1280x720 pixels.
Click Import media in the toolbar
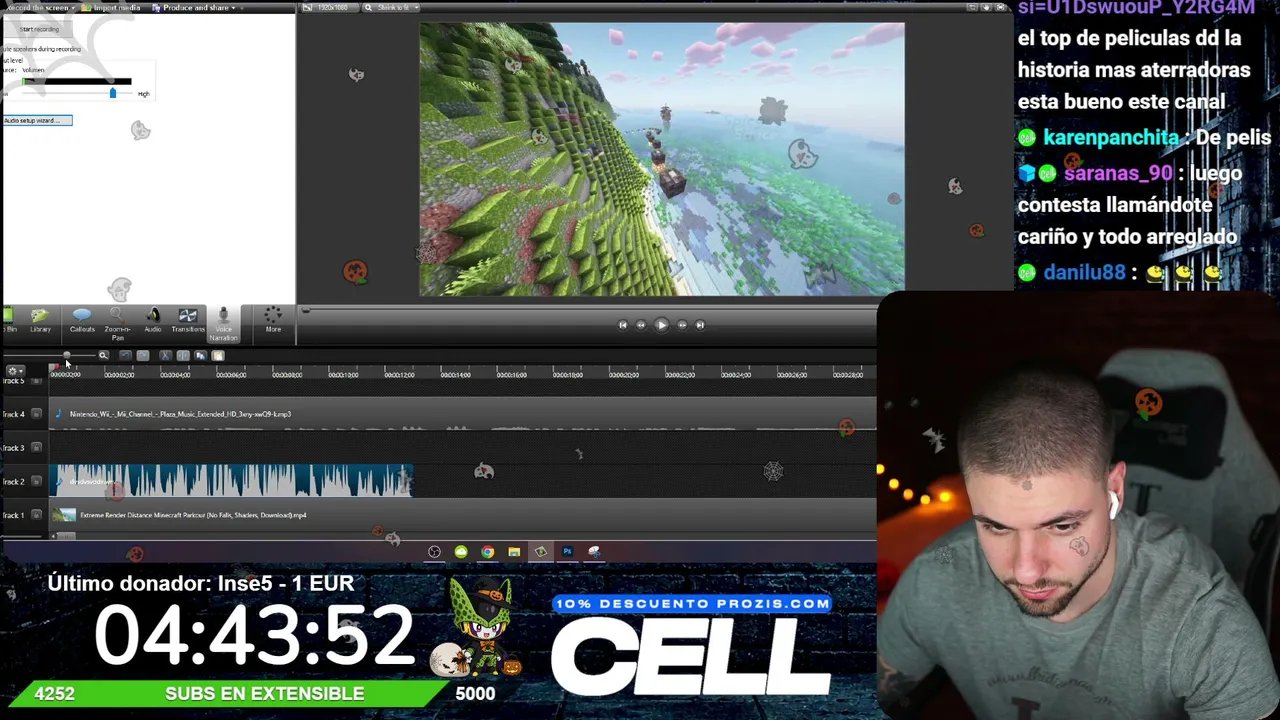tap(113, 8)
